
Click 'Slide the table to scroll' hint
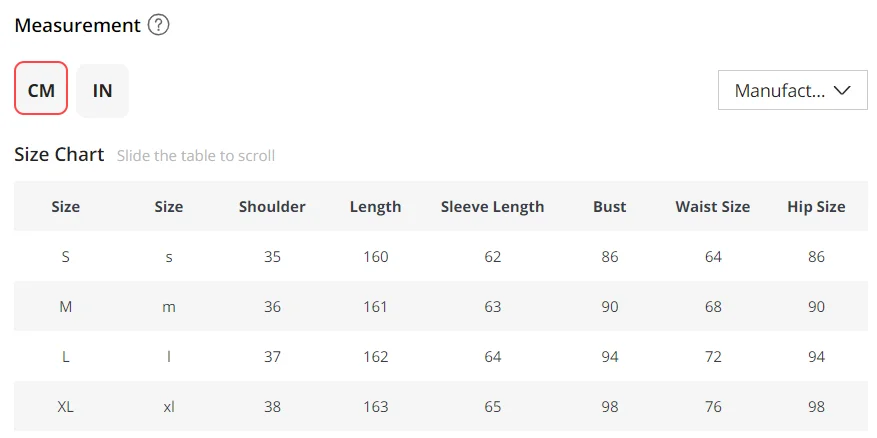(196, 156)
